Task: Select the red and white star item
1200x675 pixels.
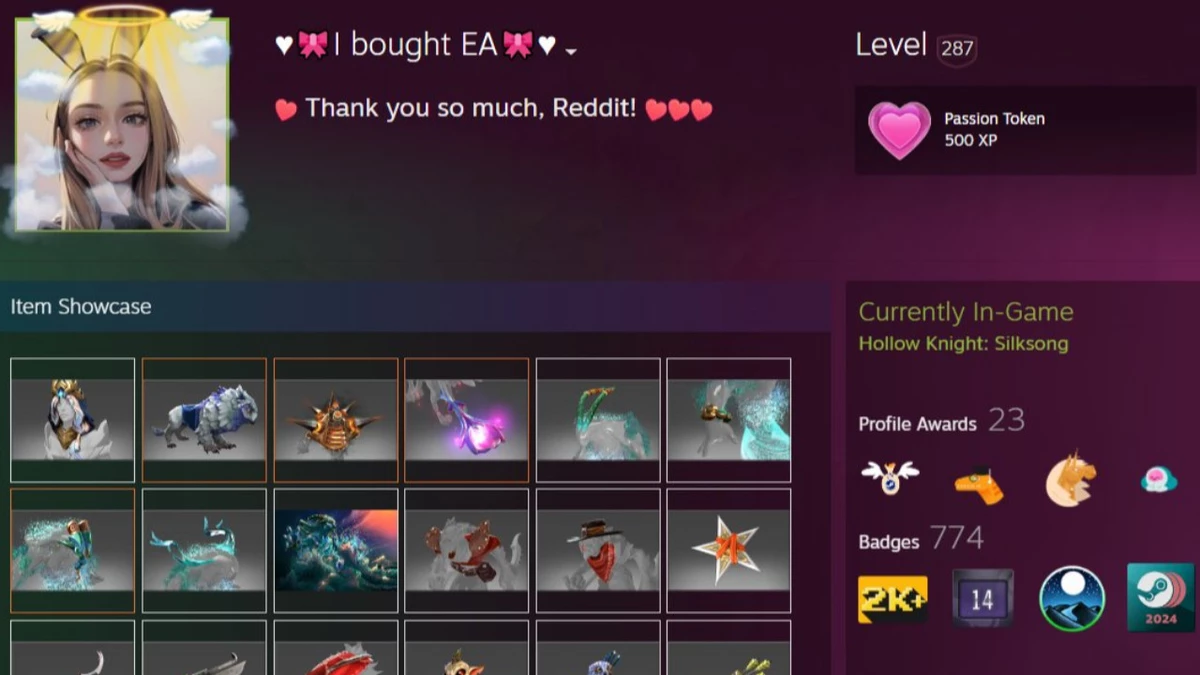Action: [x=729, y=551]
